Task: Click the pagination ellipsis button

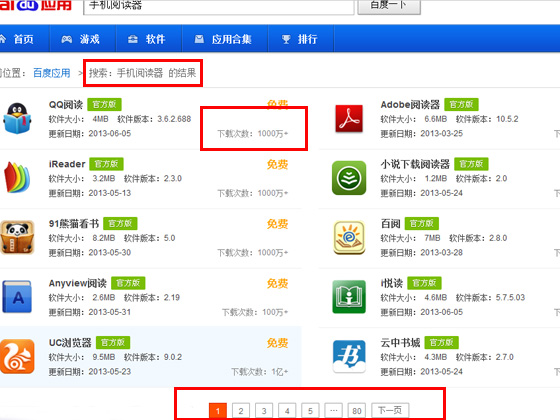Action: point(334,410)
